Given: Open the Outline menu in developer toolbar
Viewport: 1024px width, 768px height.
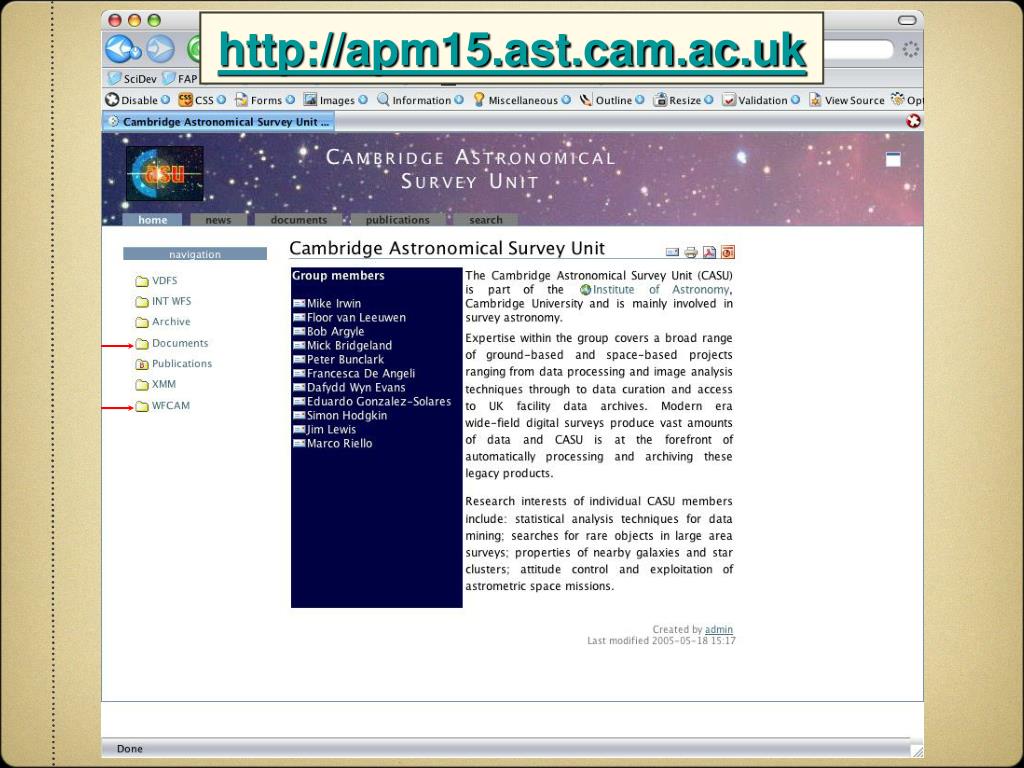Looking at the screenshot, I should [x=612, y=100].
